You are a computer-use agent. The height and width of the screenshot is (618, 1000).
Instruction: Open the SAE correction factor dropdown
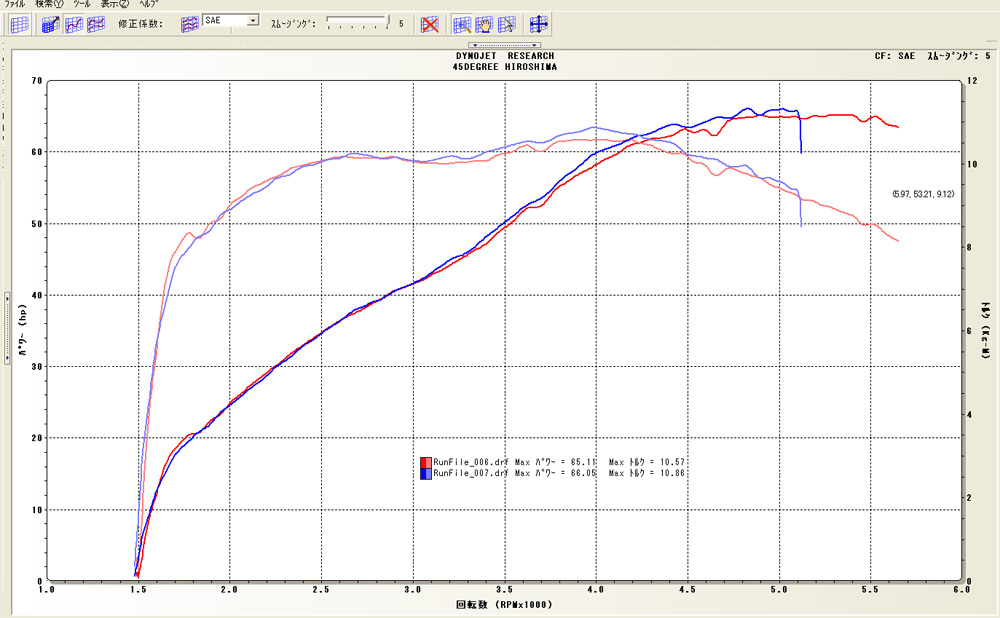click(251, 20)
